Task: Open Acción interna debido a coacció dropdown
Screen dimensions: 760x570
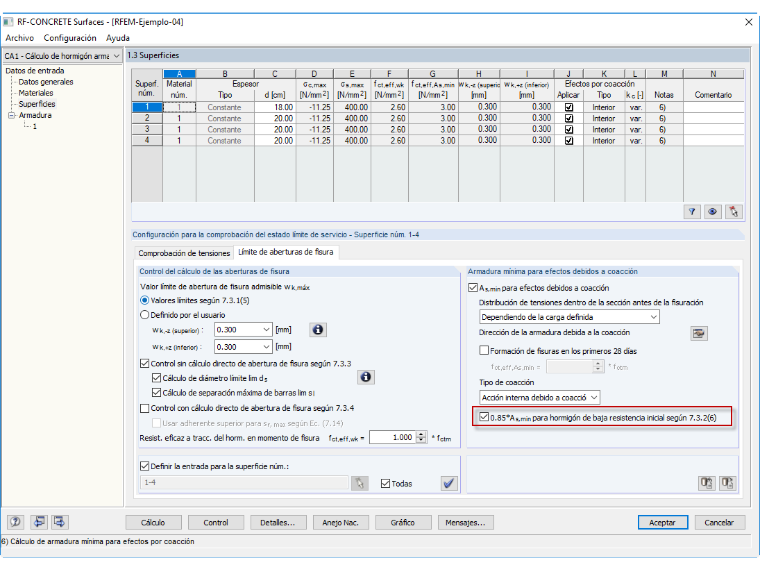Action: 594,397
